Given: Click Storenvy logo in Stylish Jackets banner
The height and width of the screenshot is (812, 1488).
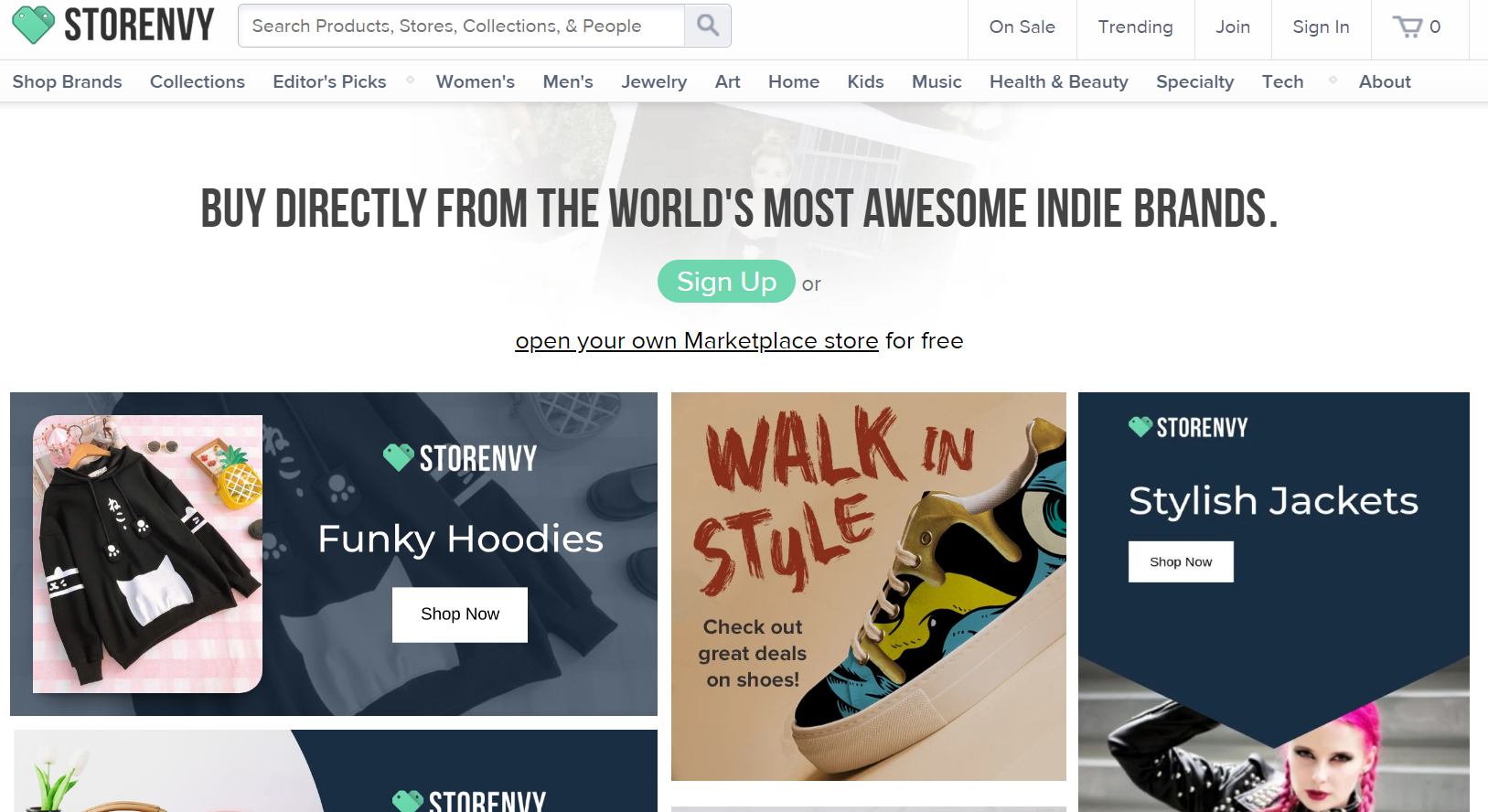Looking at the screenshot, I should (x=1188, y=427).
